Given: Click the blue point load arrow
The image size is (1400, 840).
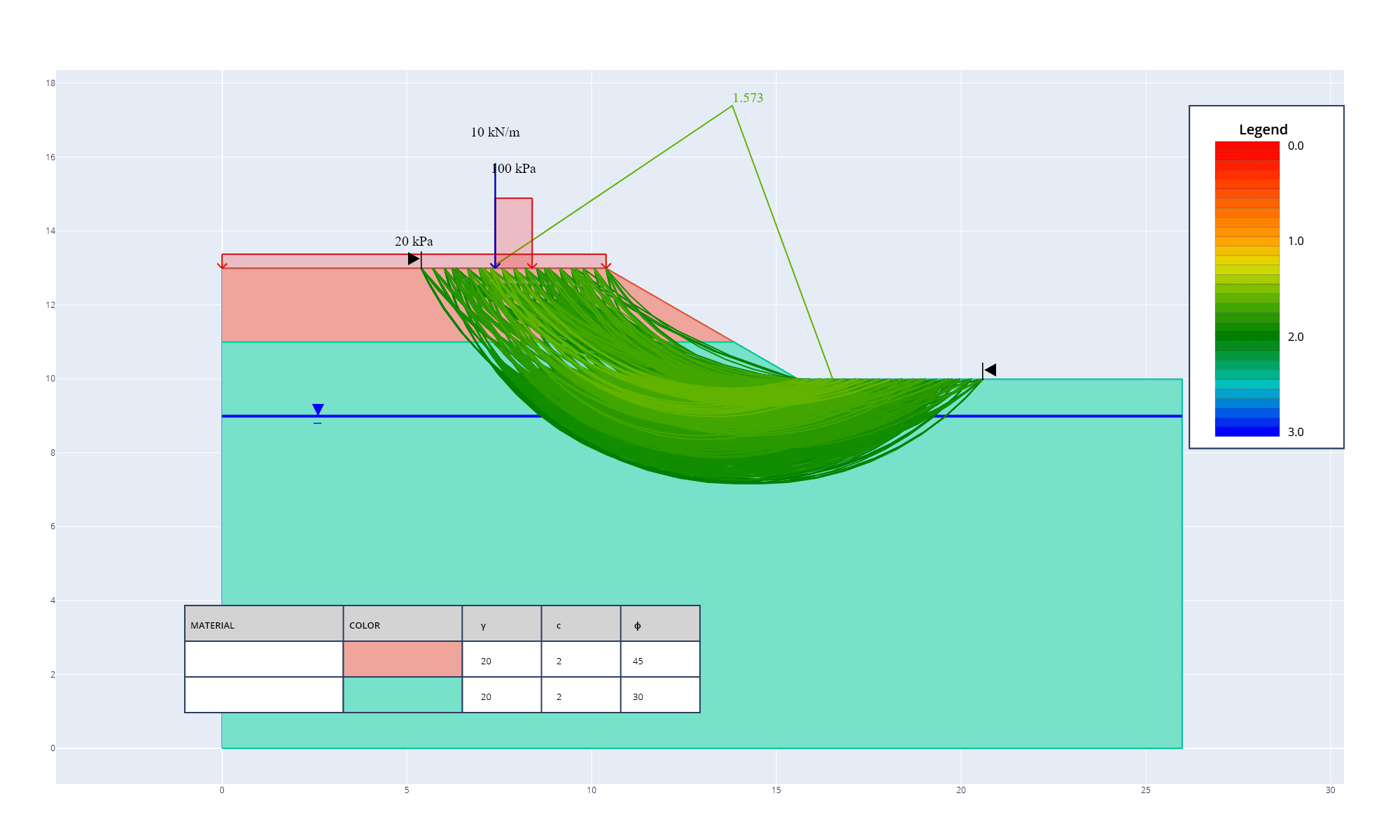Looking at the screenshot, I should [495, 216].
